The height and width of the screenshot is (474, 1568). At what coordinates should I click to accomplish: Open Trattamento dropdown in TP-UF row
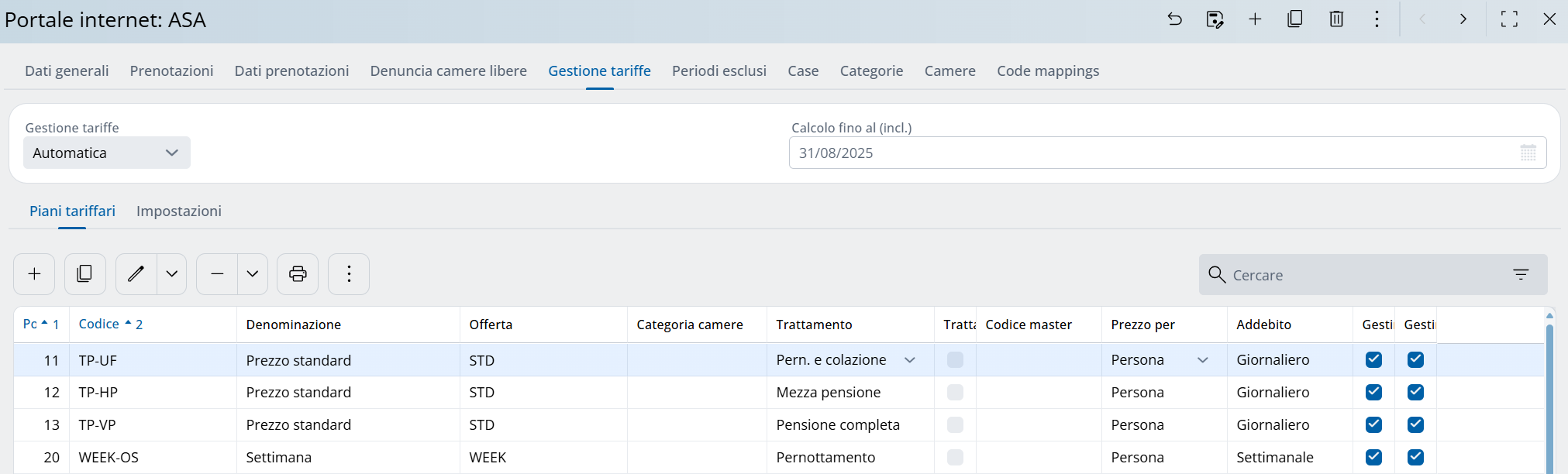(x=910, y=360)
